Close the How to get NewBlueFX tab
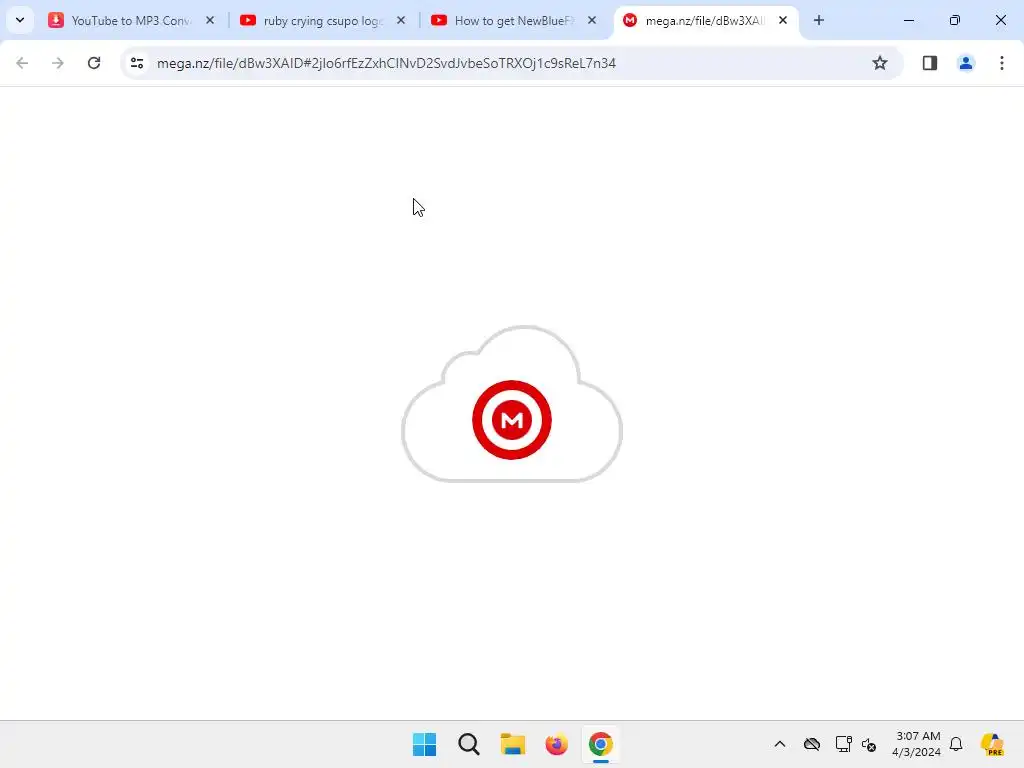This screenshot has width=1024, height=768. (592, 20)
